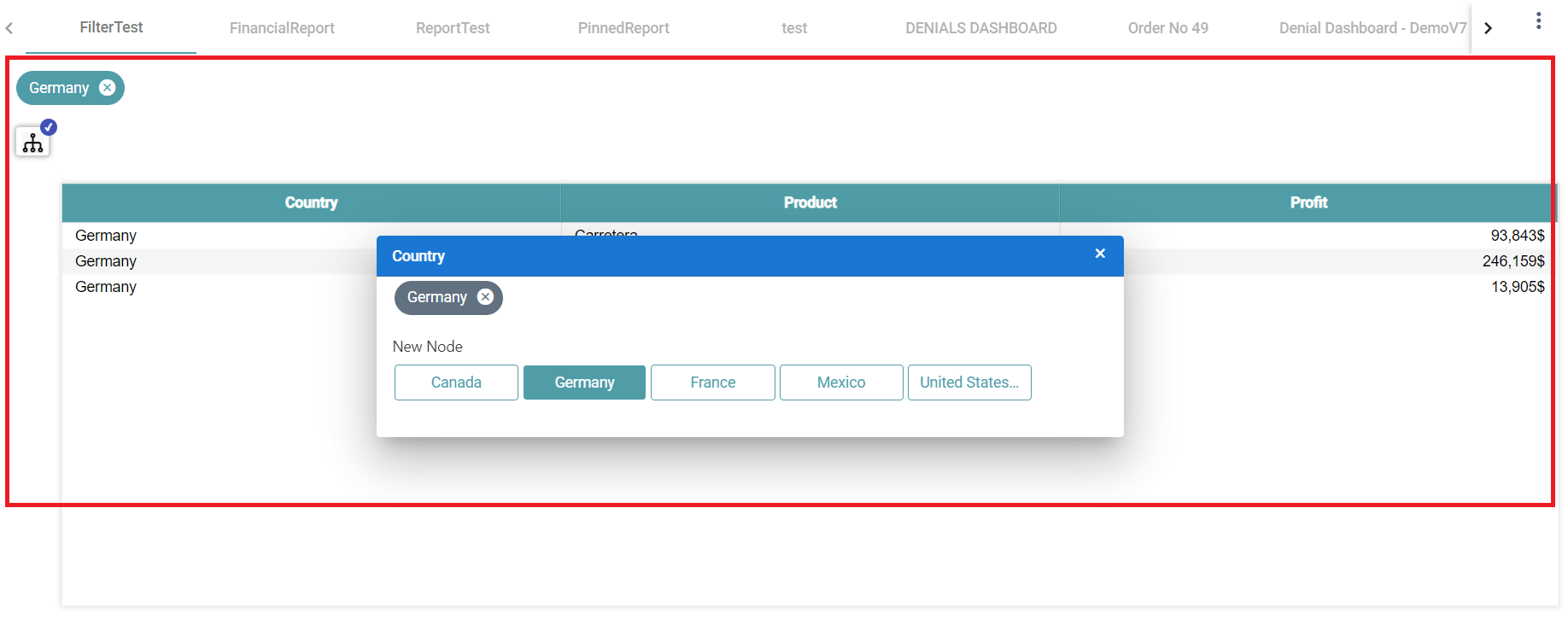1568x619 pixels.
Task: Choose Mexico in the New Node list
Action: tap(841, 382)
